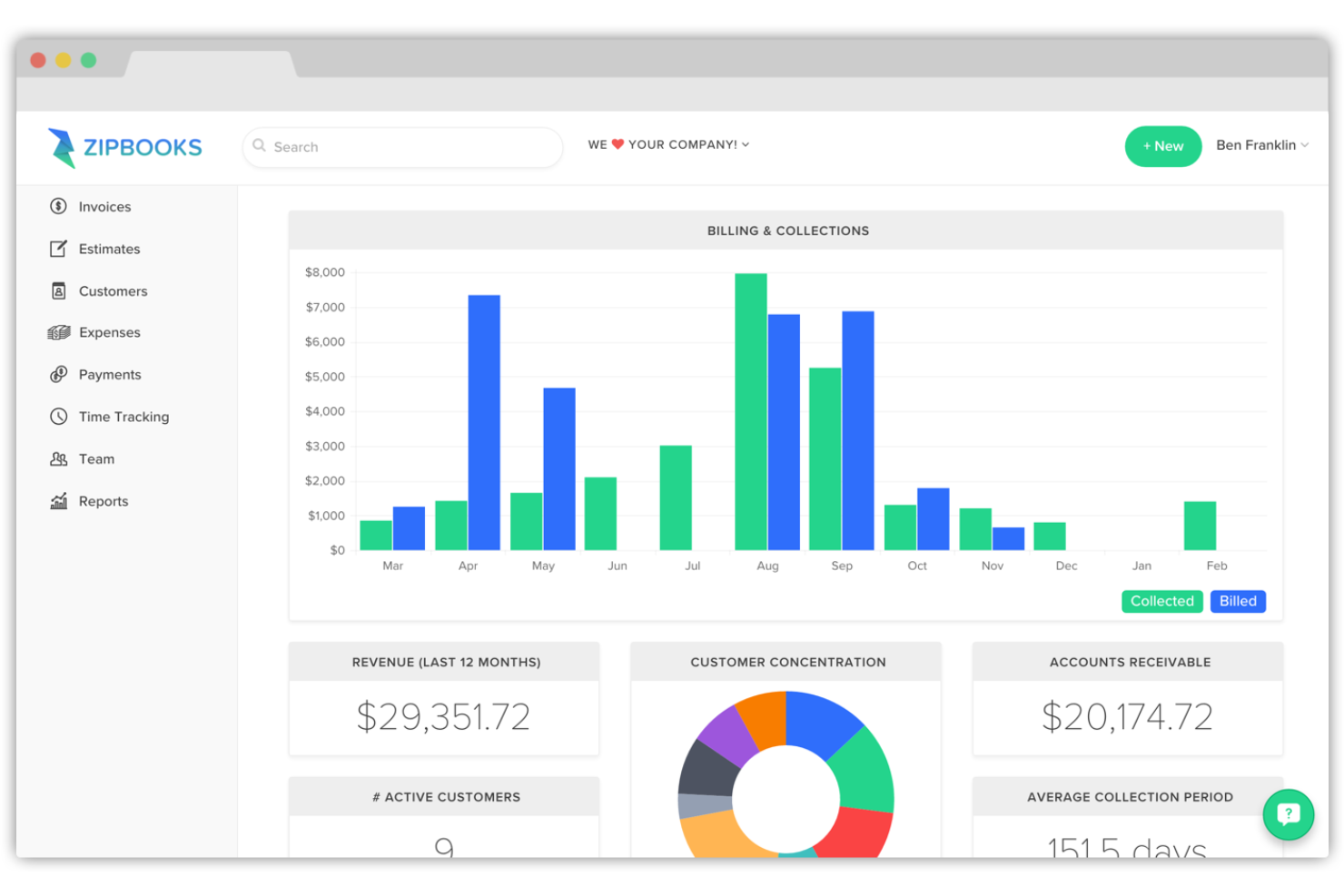Select the Team sidebar icon
Image resolution: width=1344 pixels, height=896 pixels.
(x=57, y=458)
